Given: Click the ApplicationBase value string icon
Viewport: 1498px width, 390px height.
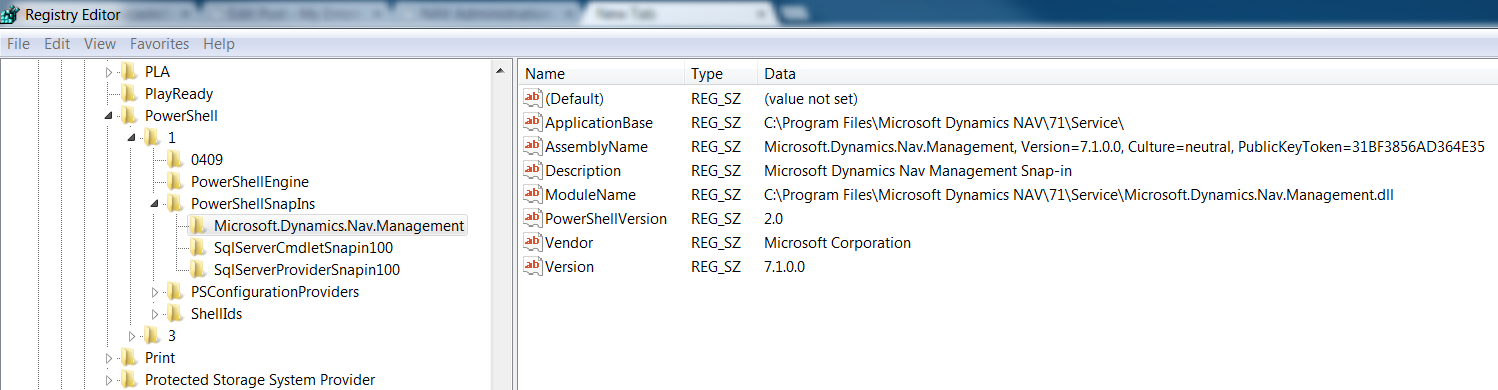Looking at the screenshot, I should pyautogui.click(x=533, y=123).
